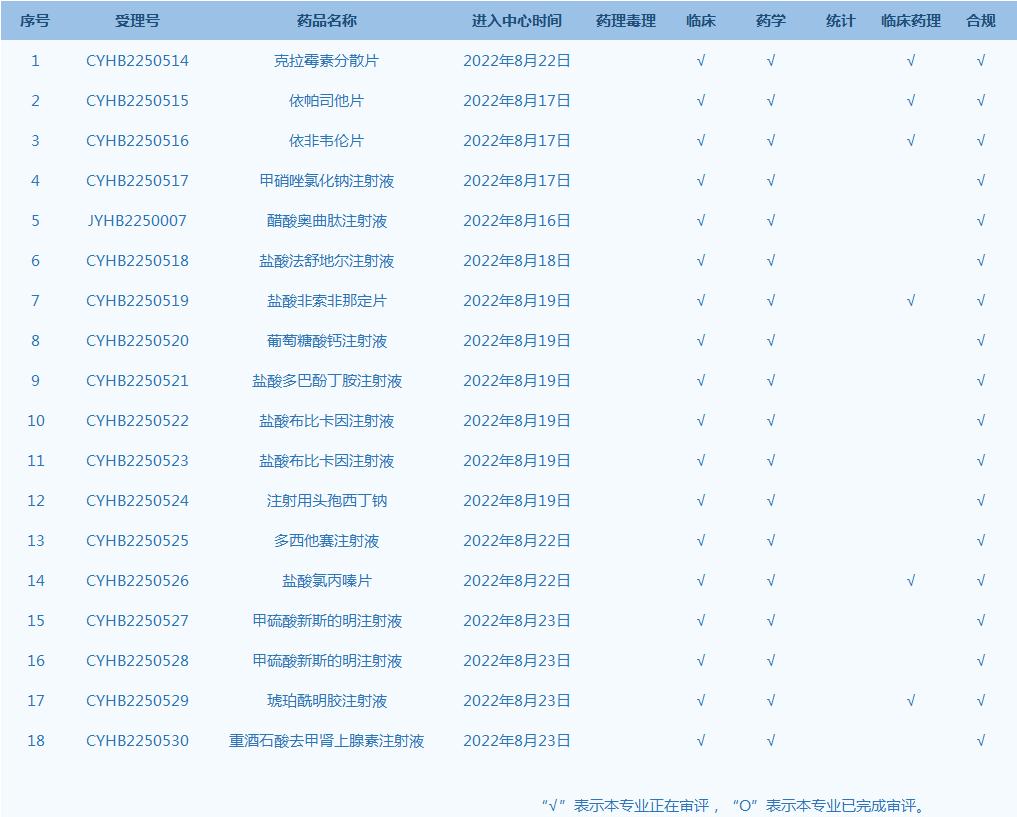Select acceptance number CYHB2250527
Image resolution: width=1017 pixels, height=817 pixels.
[137, 621]
